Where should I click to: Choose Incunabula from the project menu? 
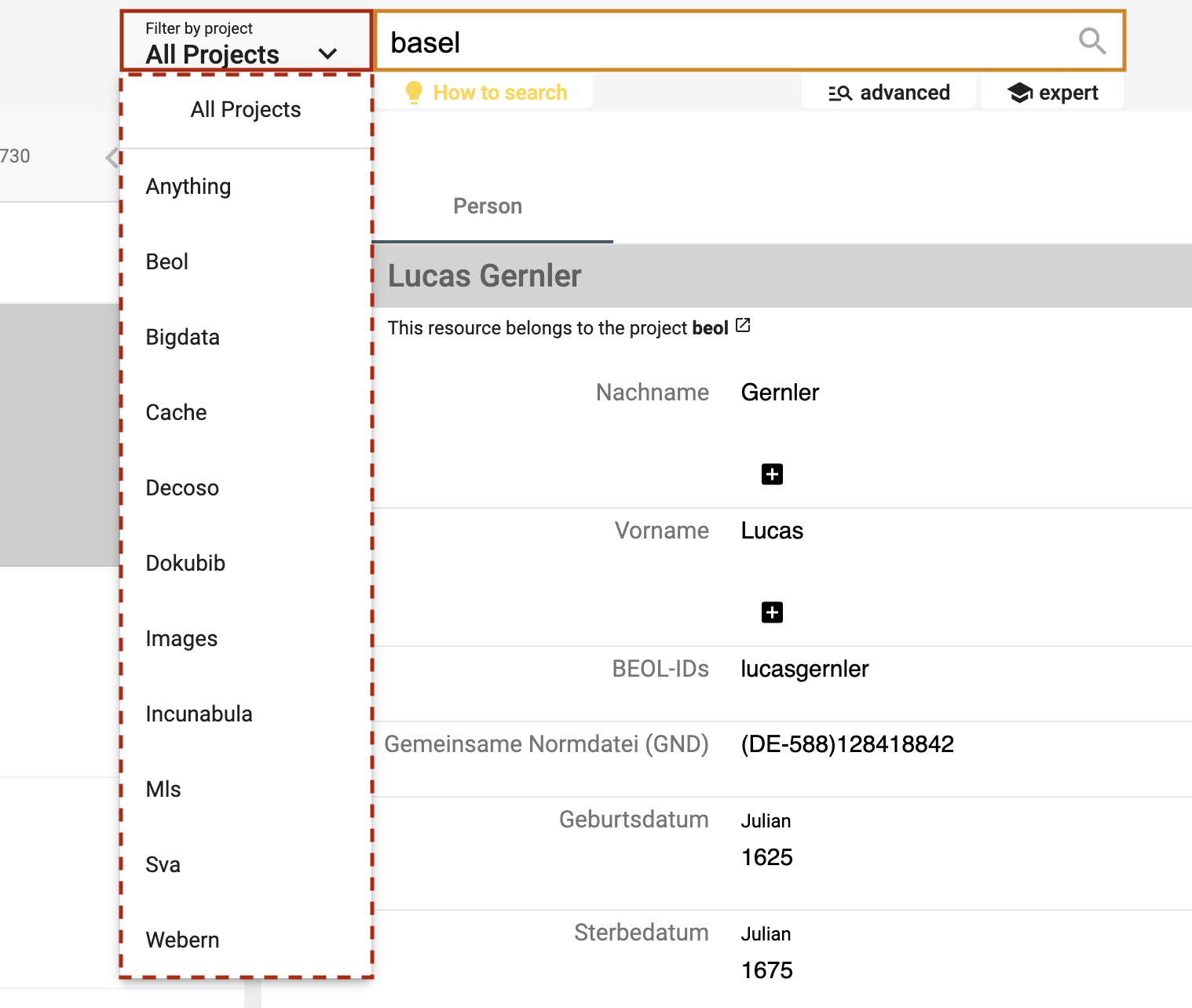pyautogui.click(x=199, y=713)
